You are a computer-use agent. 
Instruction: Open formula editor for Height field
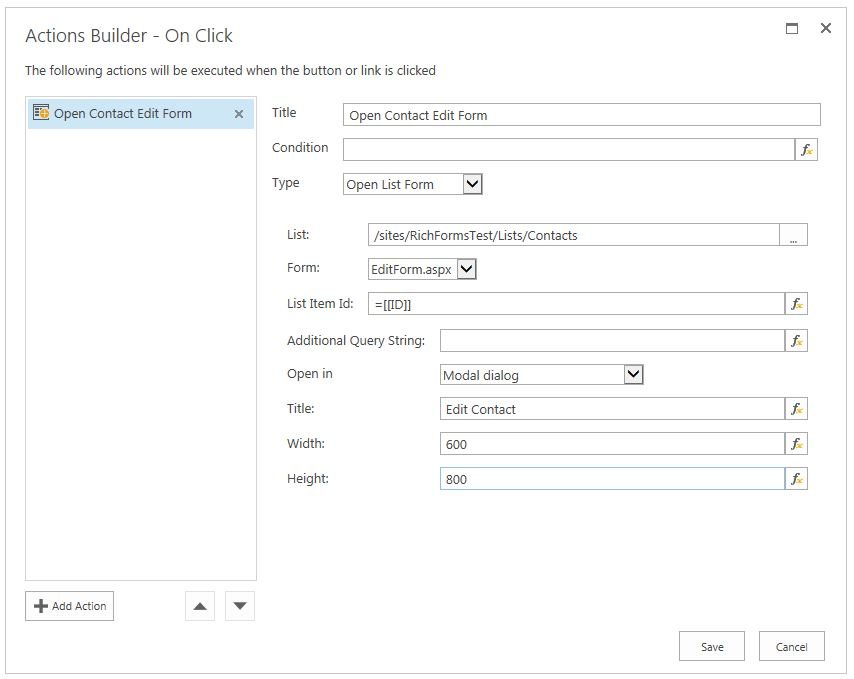coord(796,479)
